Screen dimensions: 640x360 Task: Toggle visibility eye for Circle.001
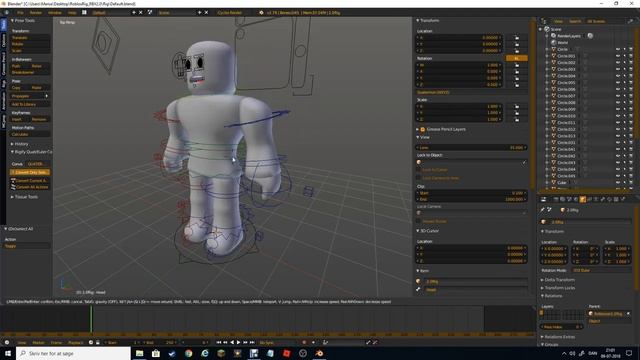pyautogui.click(x=618, y=56)
